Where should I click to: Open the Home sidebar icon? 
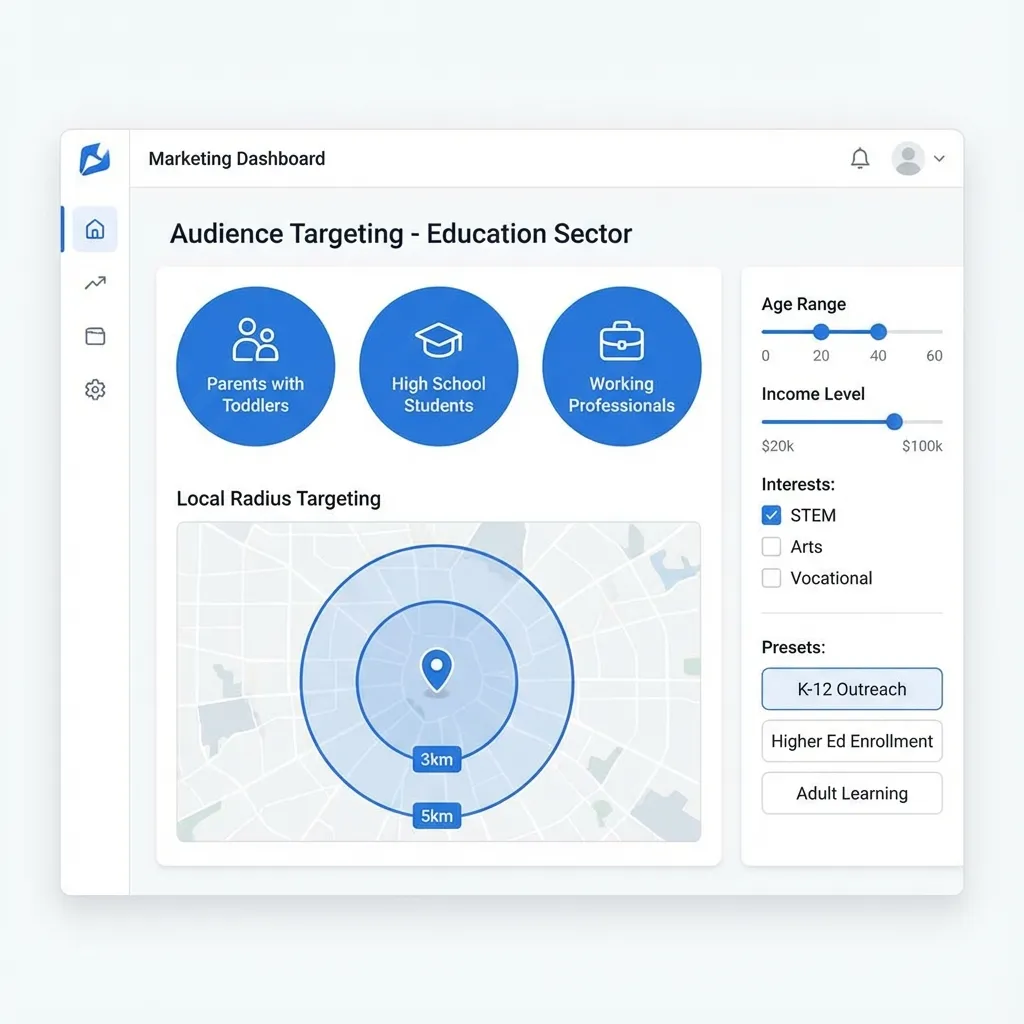coord(95,229)
